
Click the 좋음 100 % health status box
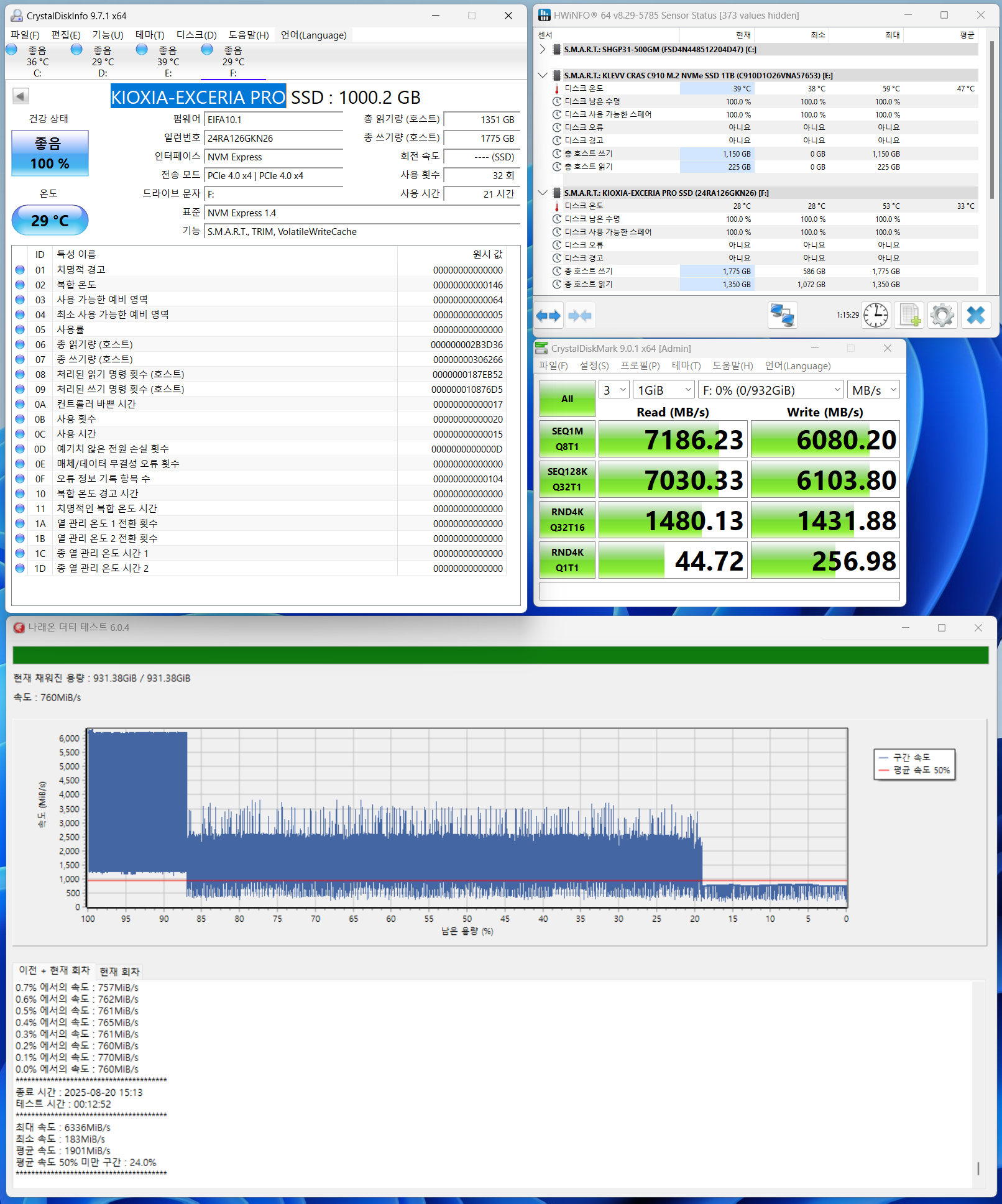tap(50, 154)
